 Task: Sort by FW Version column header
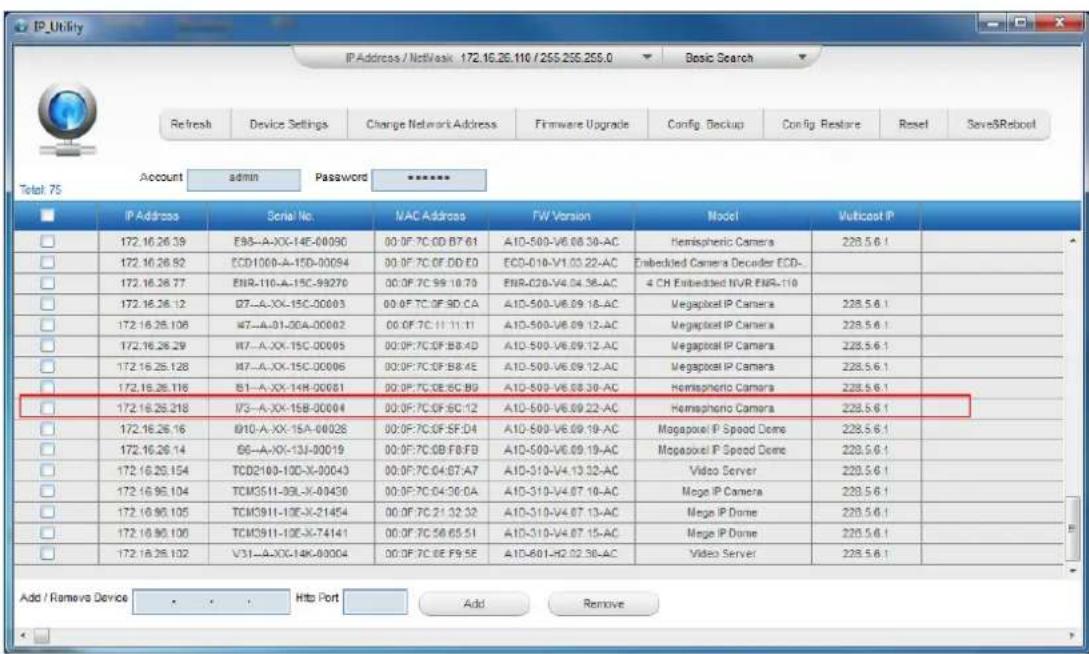(560, 216)
